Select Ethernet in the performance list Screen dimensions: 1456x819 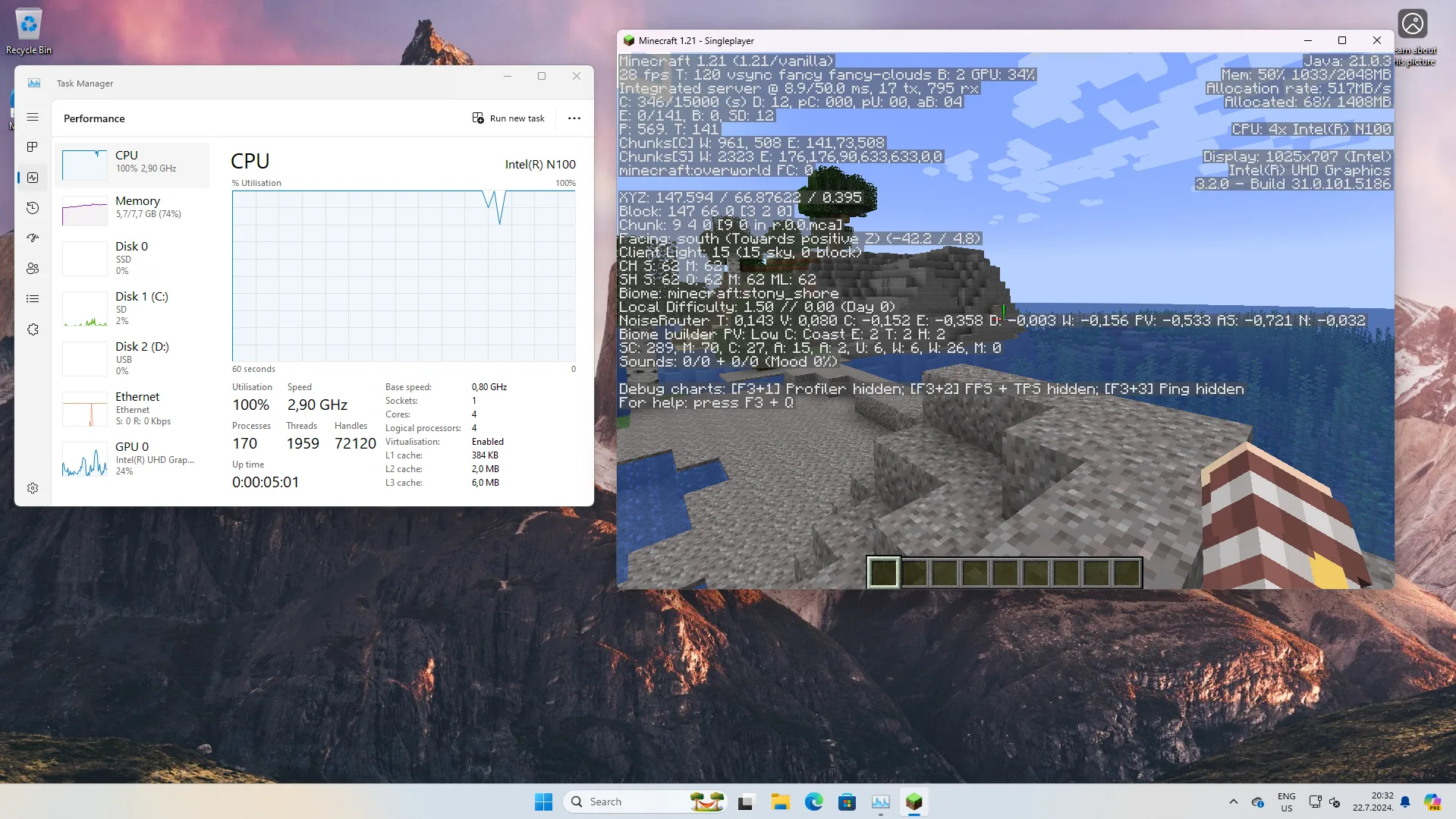coord(133,408)
